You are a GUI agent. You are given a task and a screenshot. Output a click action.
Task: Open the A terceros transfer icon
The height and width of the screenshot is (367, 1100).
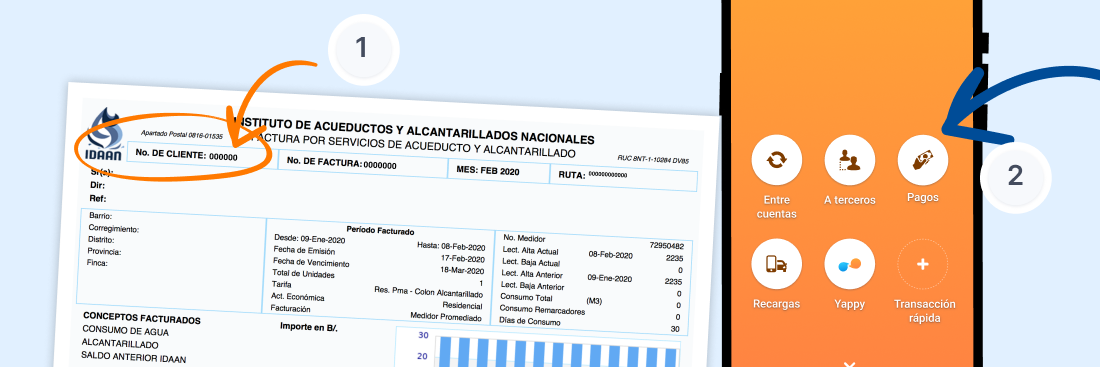pyautogui.click(x=850, y=160)
